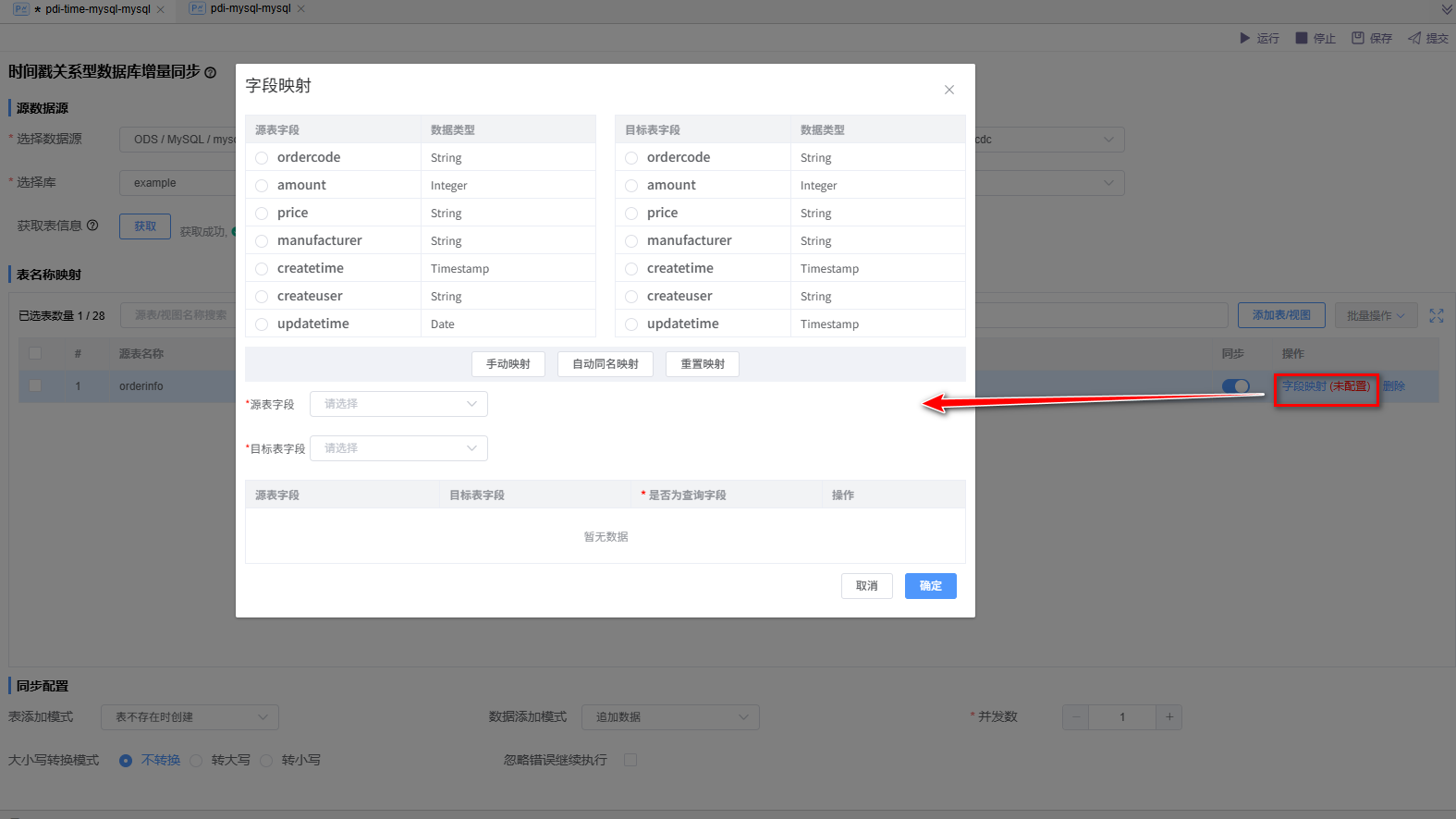This screenshot has height=819, width=1456.
Task: Open the help icon next to 获取表信息
Action: [x=92, y=226]
